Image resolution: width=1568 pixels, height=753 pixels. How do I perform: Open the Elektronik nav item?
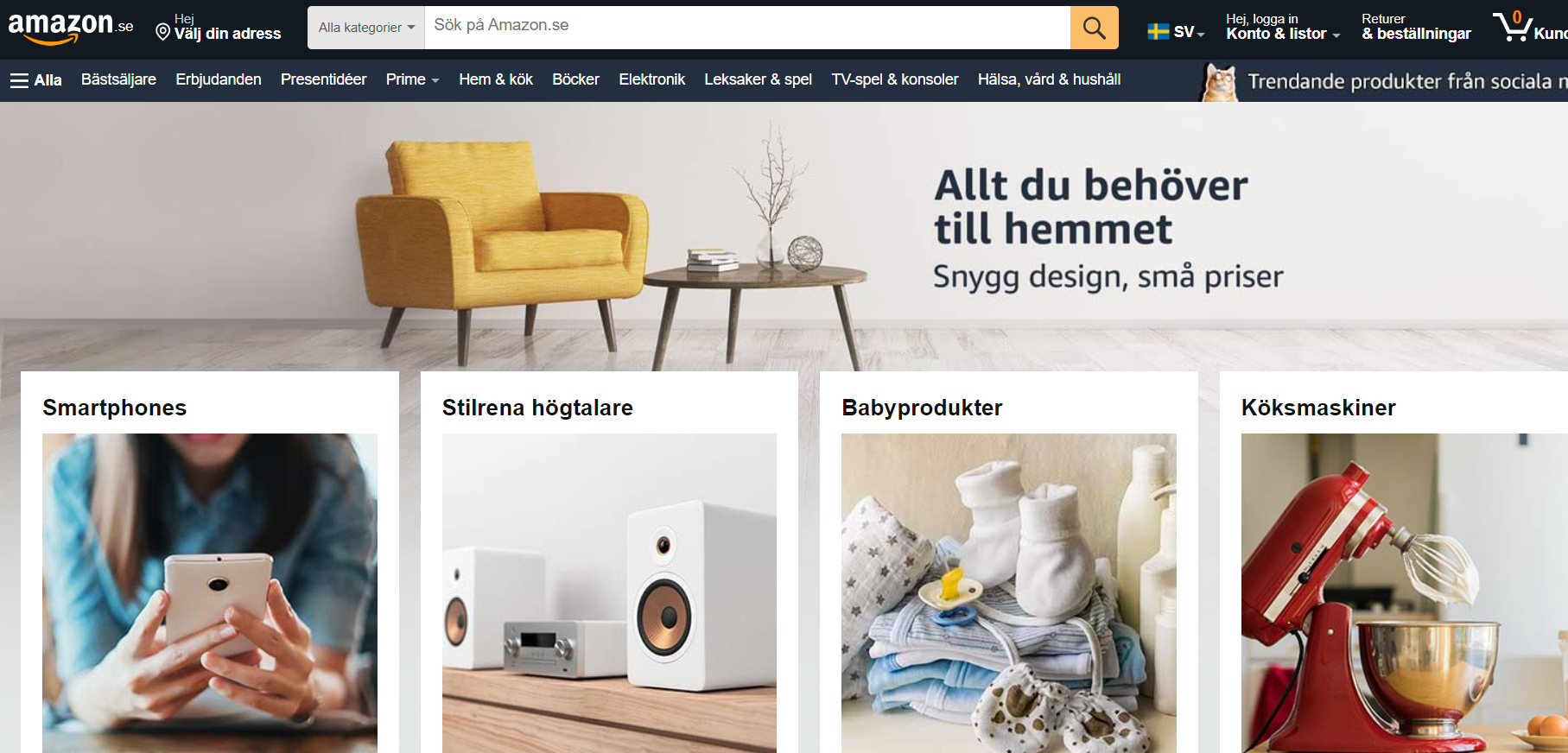coord(651,79)
